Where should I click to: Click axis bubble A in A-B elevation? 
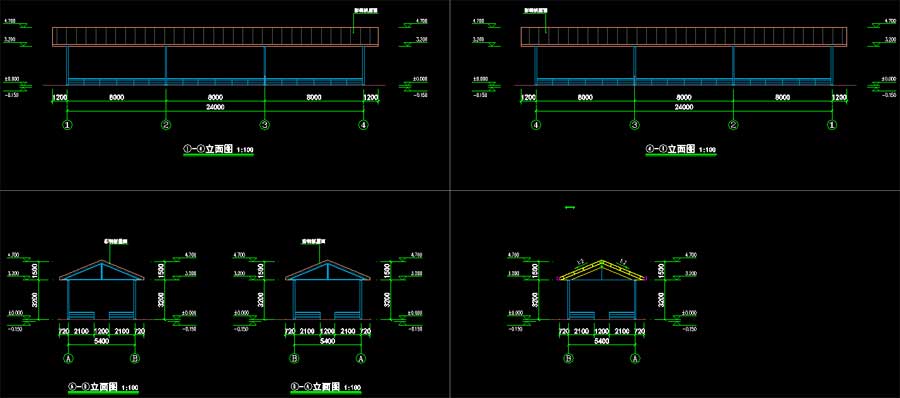pyautogui.click(x=69, y=358)
